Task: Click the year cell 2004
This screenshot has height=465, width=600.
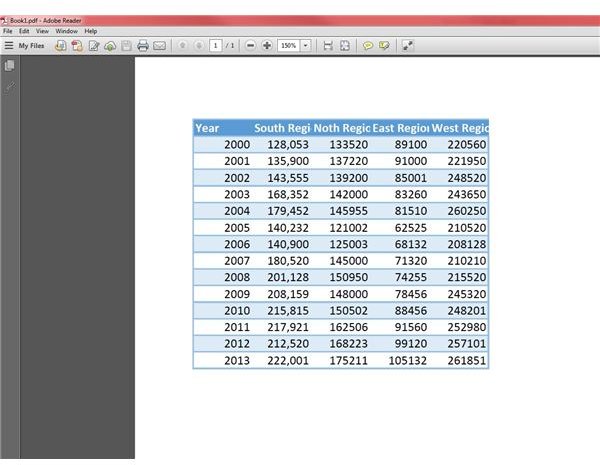Action: tap(237, 211)
